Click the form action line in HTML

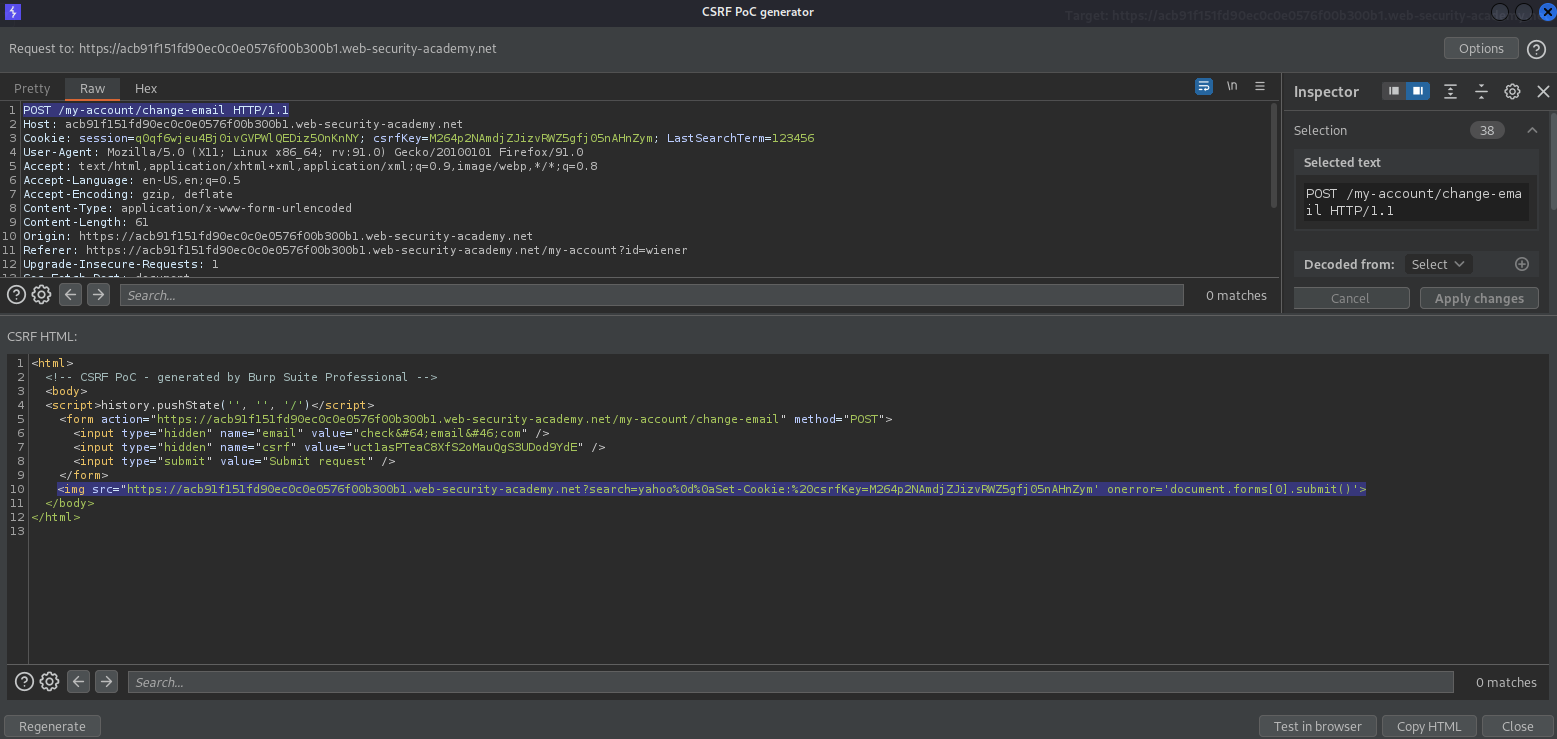point(475,419)
